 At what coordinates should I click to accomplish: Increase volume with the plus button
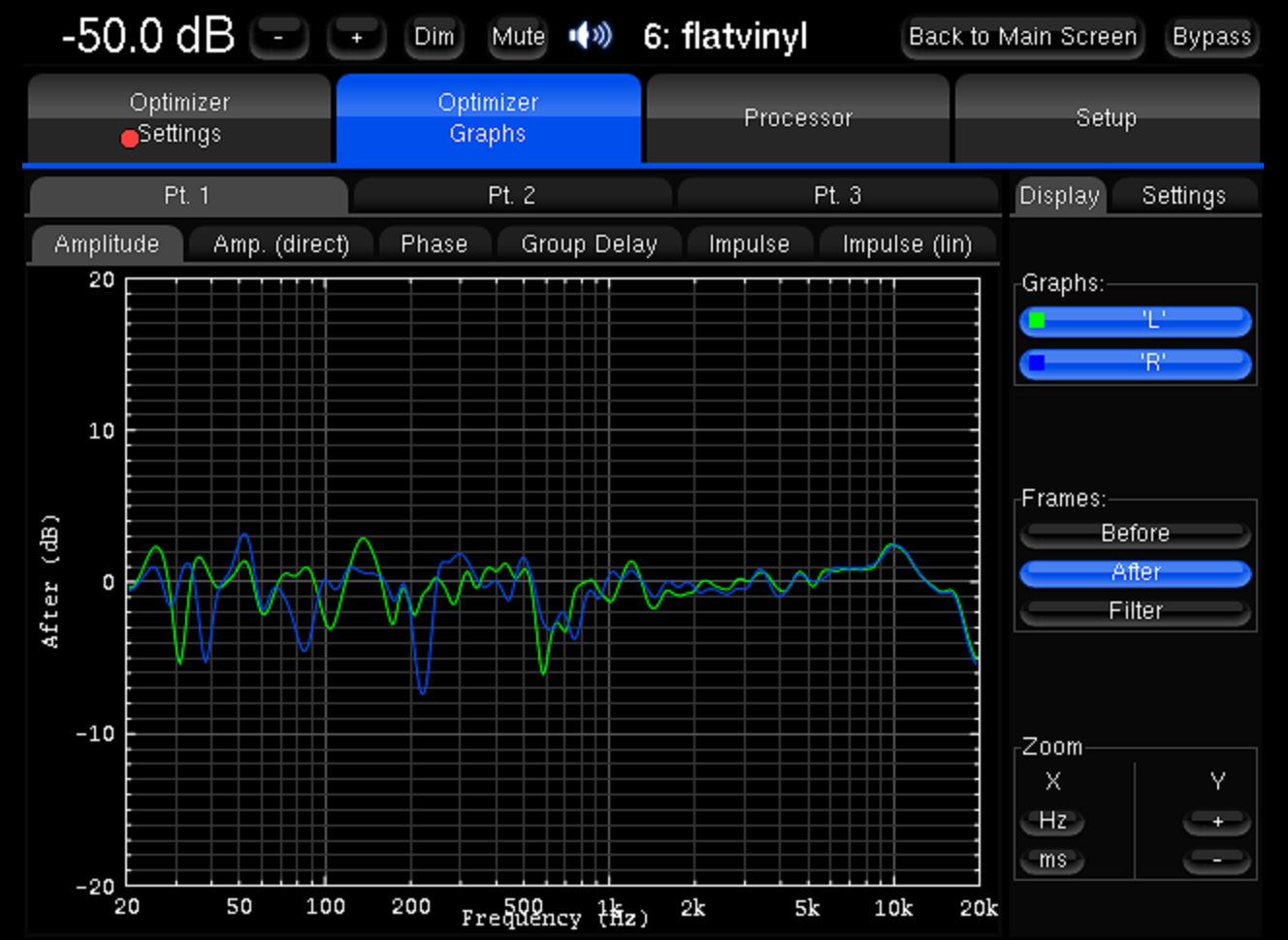(x=357, y=38)
